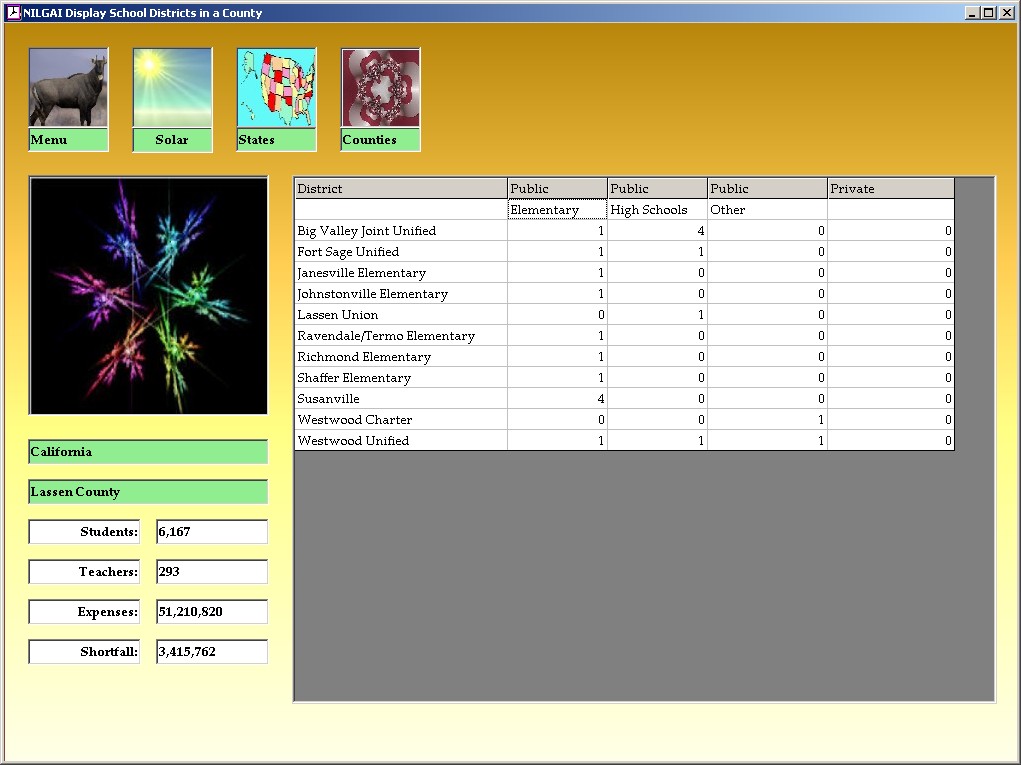The height and width of the screenshot is (765, 1021).
Task: Click the Lassen County name field
Action: pyautogui.click(x=148, y=492)
